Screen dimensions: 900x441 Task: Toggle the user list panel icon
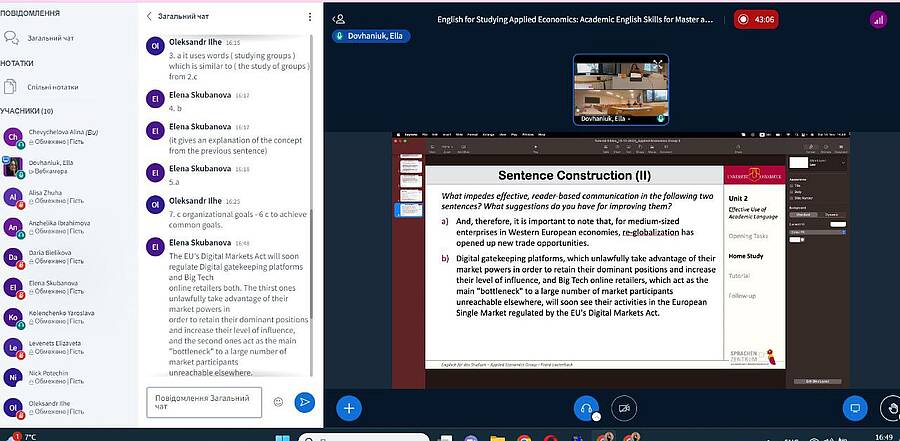(339, 19)
